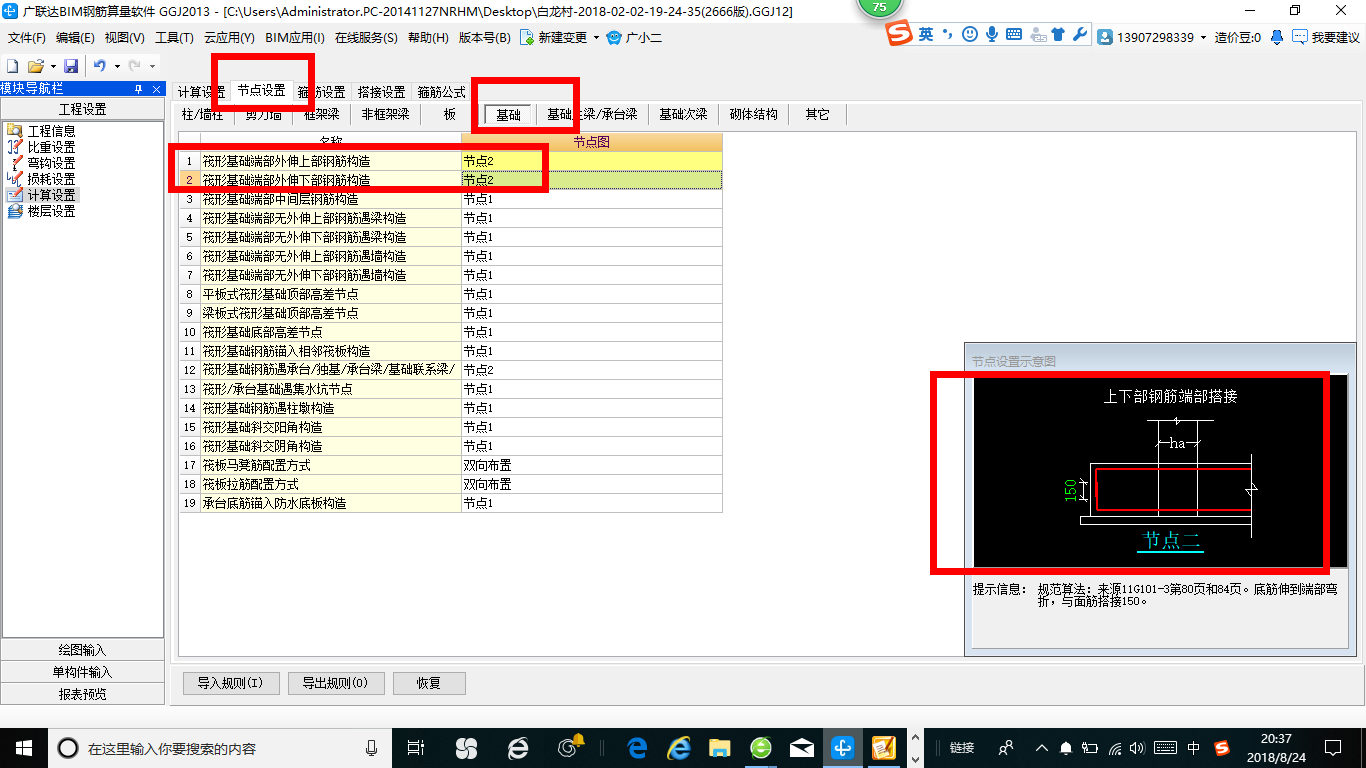Open dropdown arrow next to Open folder
The image size is (1366, 768).
coord(51,66)
